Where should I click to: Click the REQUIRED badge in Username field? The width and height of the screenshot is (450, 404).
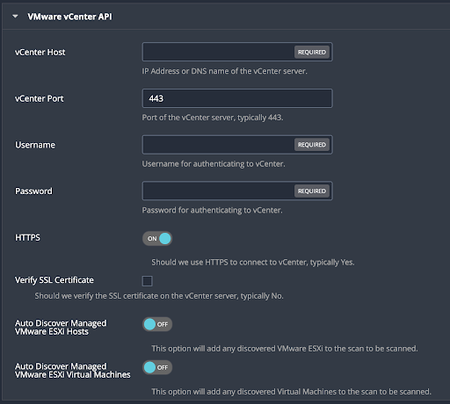pos(312,145)
